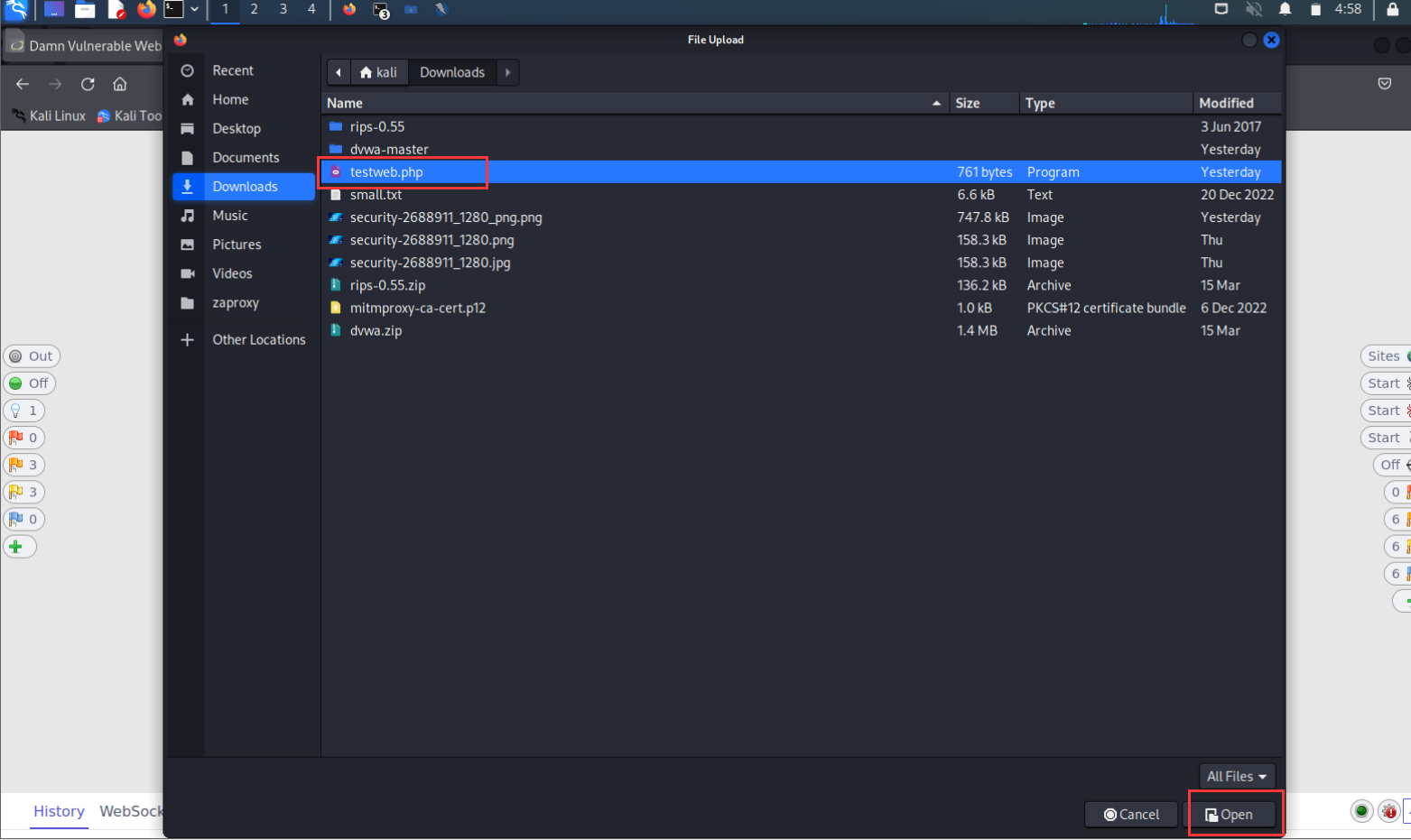Select security-2688911_1280.png file

[x=801, y=239]
